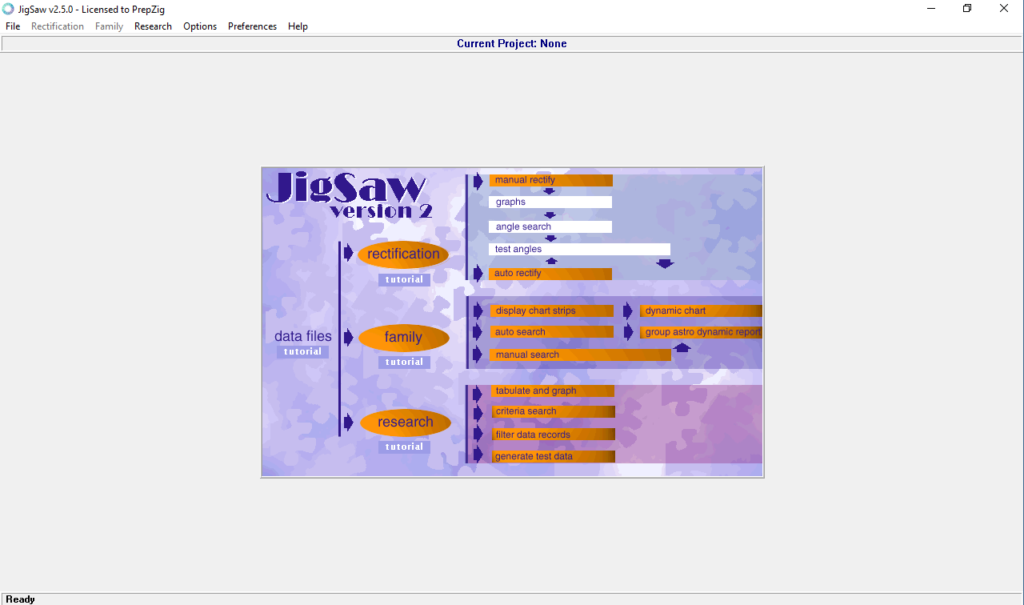Screen dimensions: 1024x605
Task: Click arrow icon beside dynamic chart
Action: [628, 311]
